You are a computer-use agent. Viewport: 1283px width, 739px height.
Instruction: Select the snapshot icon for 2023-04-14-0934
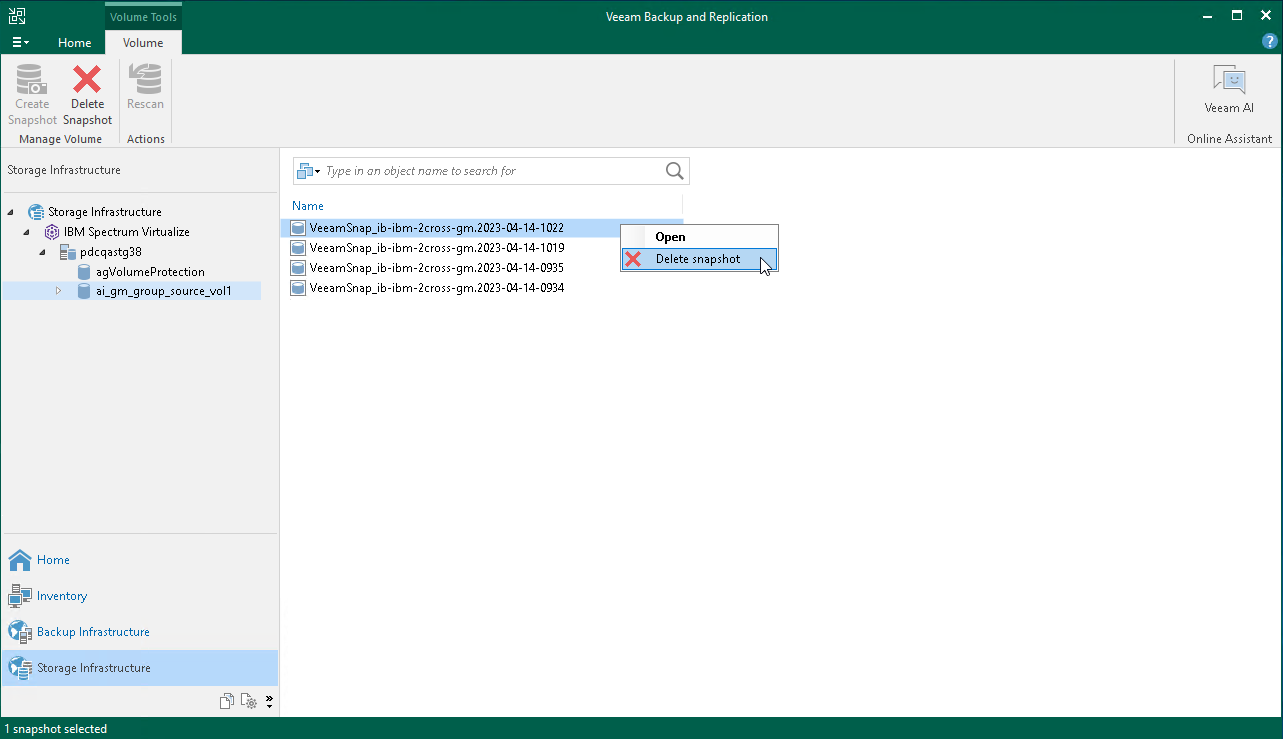[x=297, y=288]
